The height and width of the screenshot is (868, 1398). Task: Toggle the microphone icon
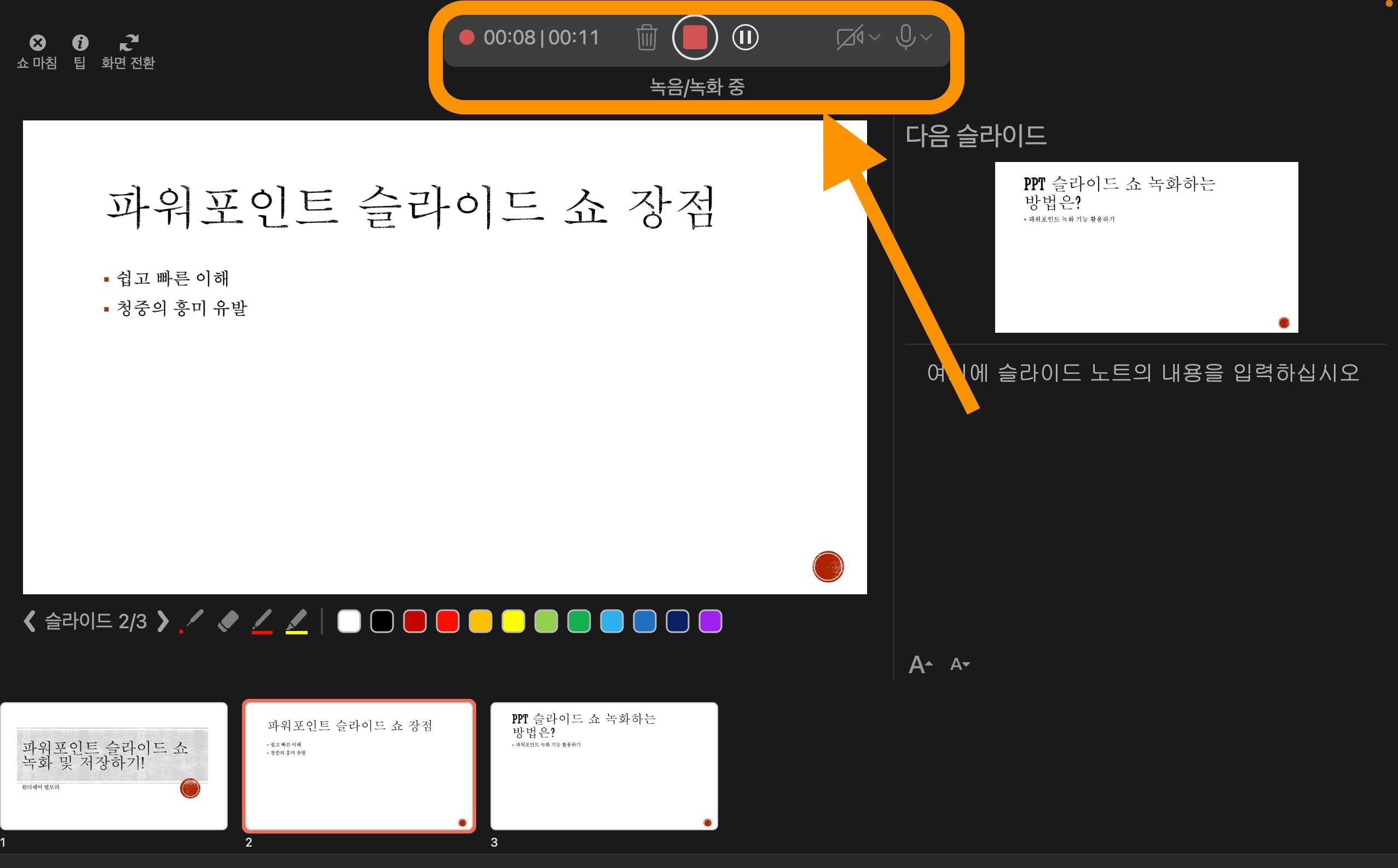pyautogui.click(x=905, y=37)
